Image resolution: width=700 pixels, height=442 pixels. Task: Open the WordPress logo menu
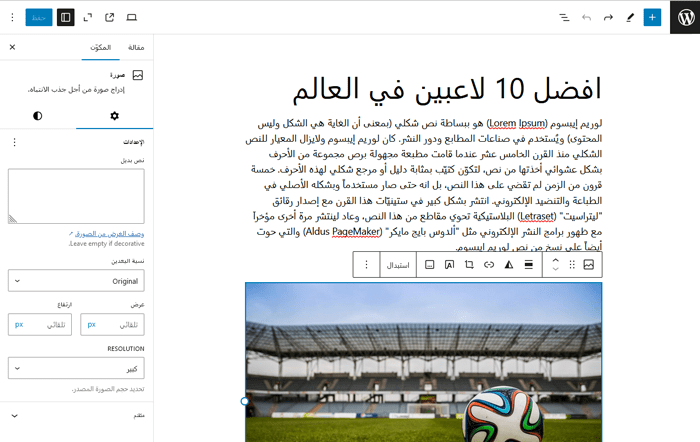tap(685, 17)
